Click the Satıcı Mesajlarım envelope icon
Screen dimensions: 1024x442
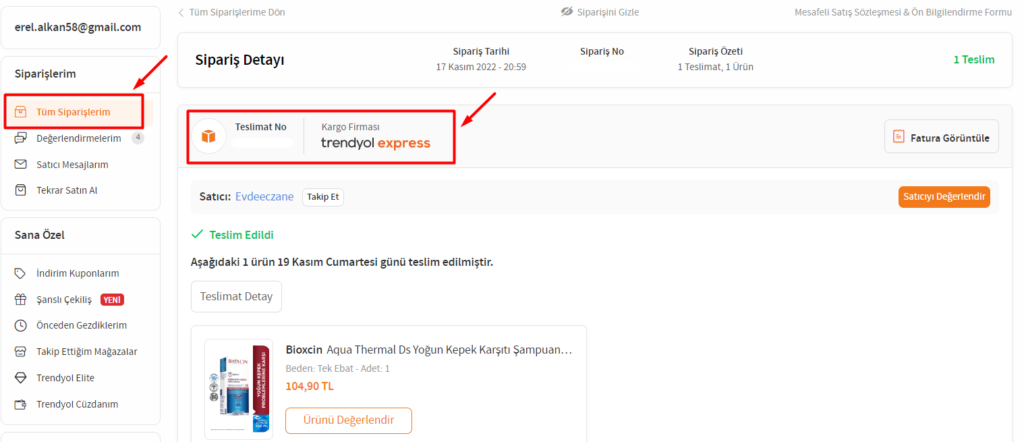pyautogui.click(x=21, y=165)
